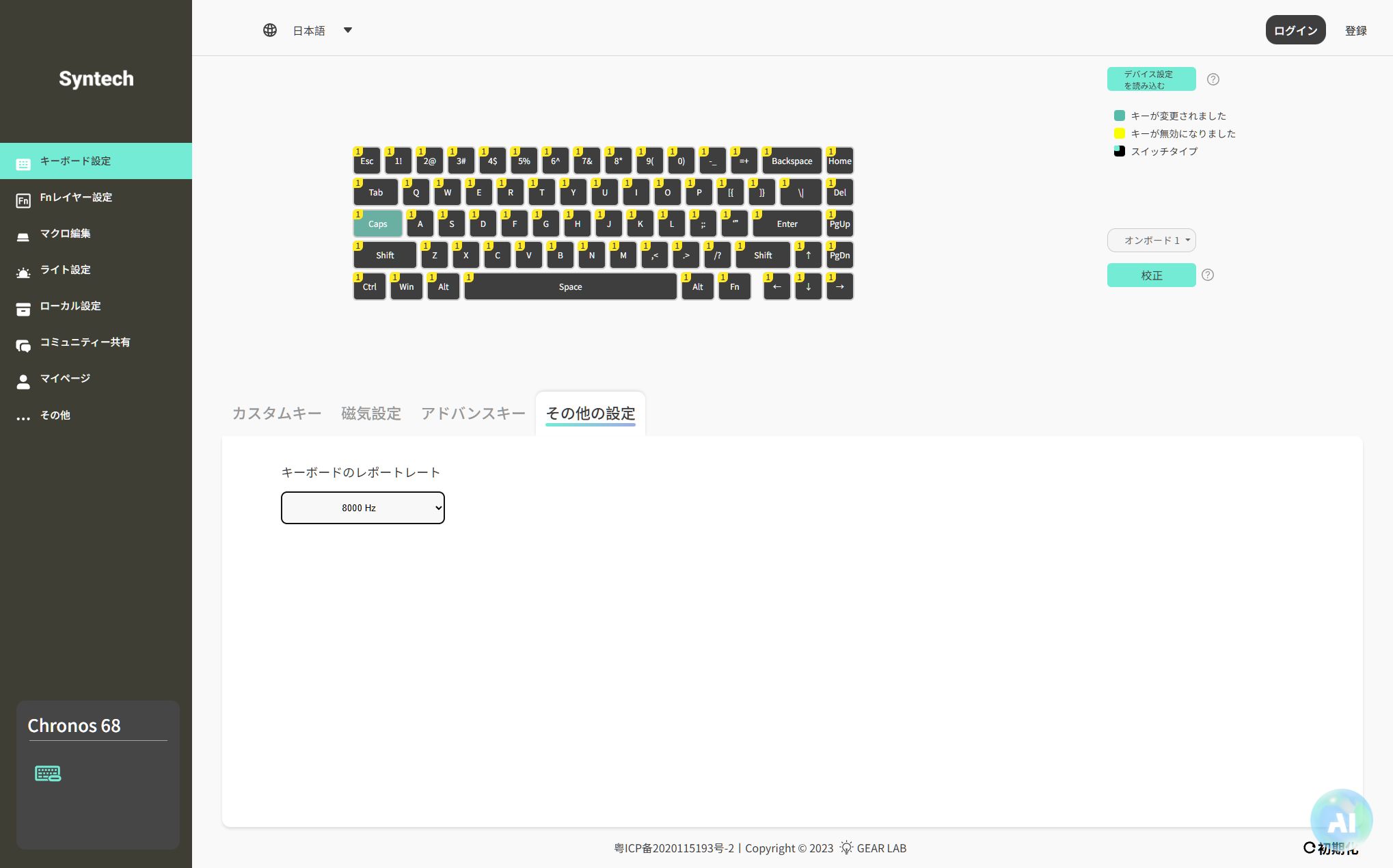Screen dimensions: 1393x868
Task: Select the Space key on the layout
Action: click(570, 287)
